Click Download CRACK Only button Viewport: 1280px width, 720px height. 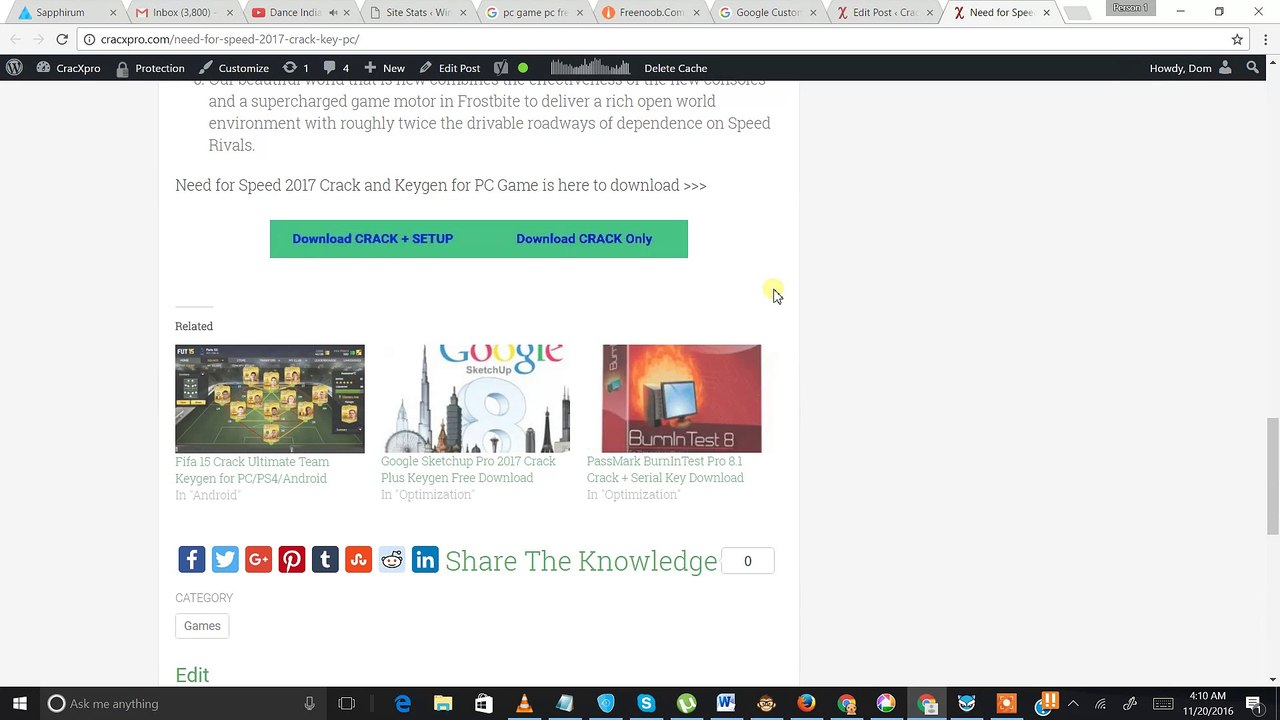pos(584,239)
